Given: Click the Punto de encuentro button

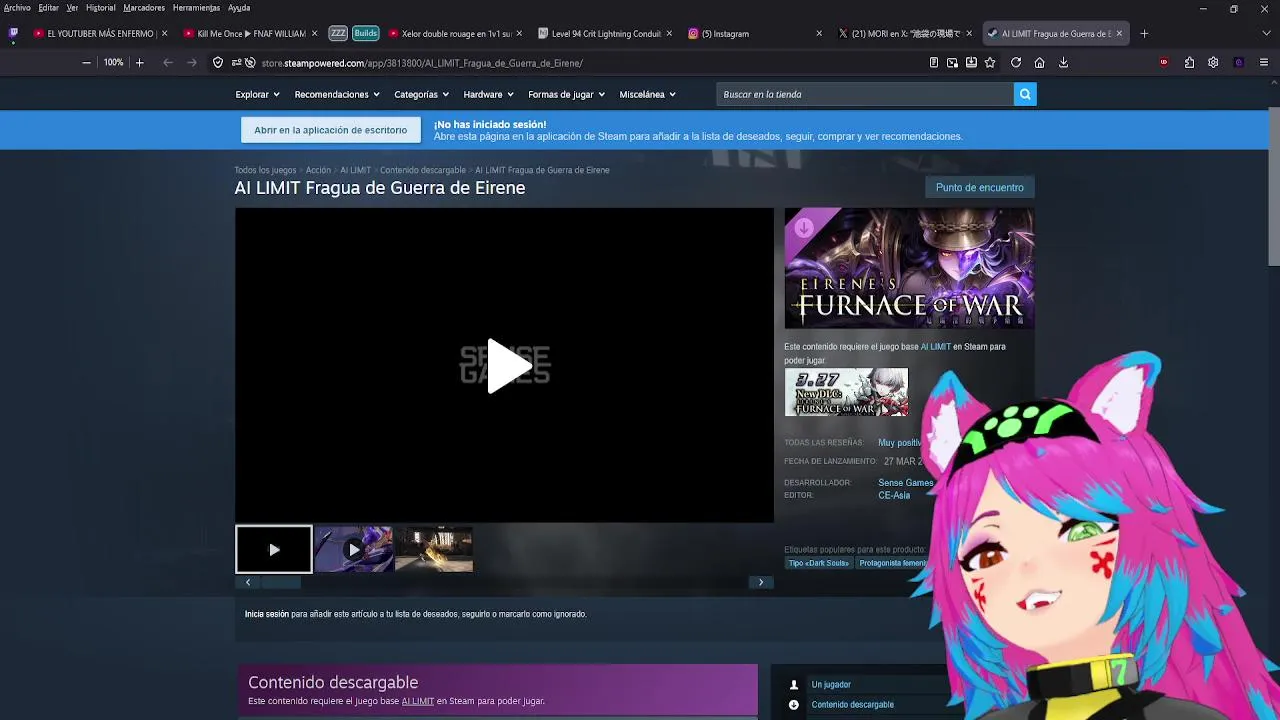Looking at the screenshot, I should (979, 187).
